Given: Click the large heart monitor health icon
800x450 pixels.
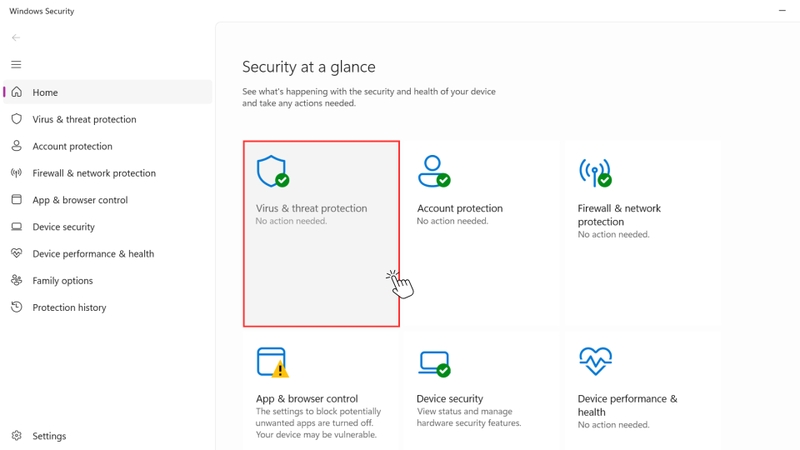Looking at the screenshot, I should click(x=595, y=361).
